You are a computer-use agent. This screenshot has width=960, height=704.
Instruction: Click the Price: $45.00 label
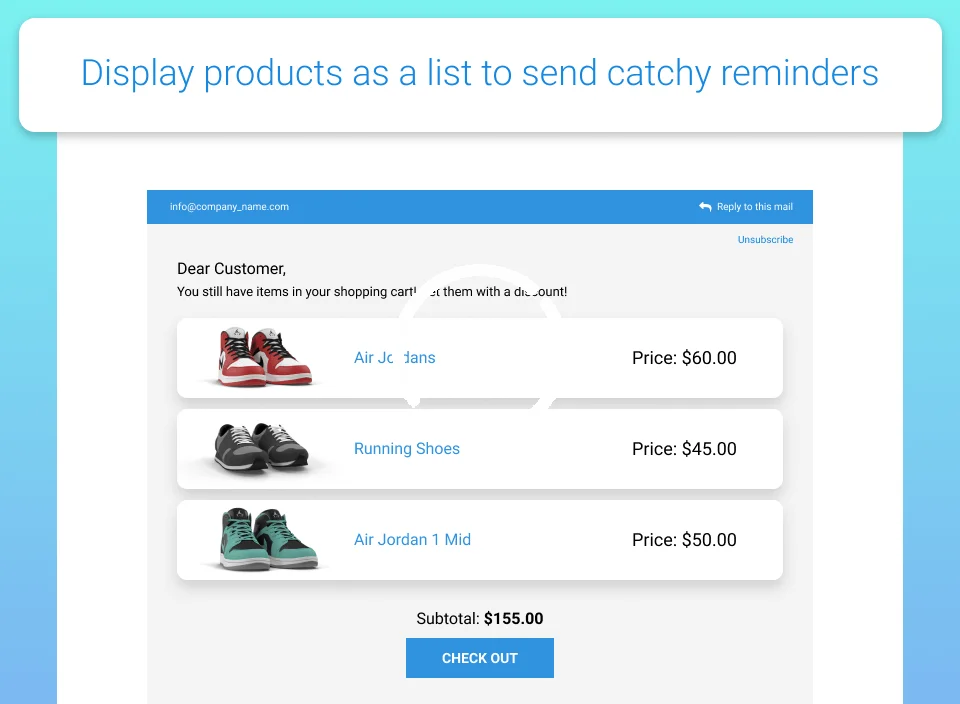tap(684, 449)
